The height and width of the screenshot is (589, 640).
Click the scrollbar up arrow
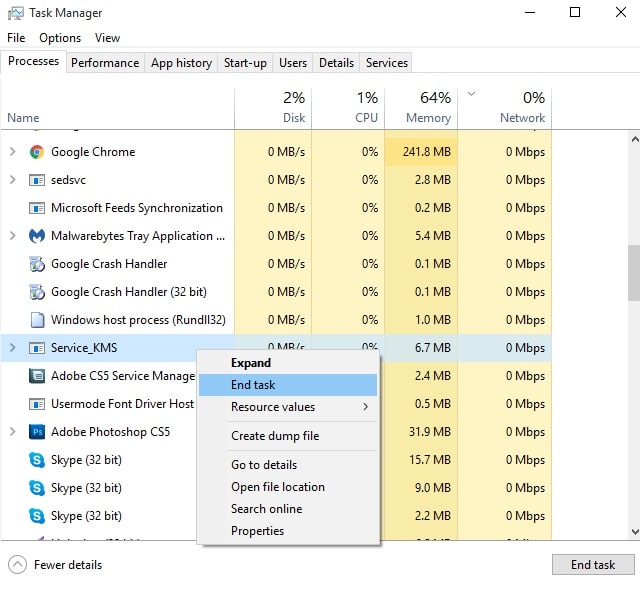pyautogui.click(x=635, y=140)
